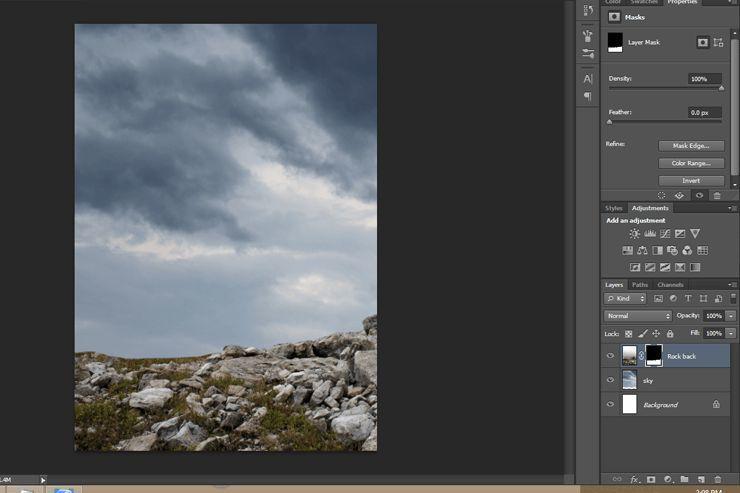Screen dimensions: 740x493
Task: Open the Normal blend mode dropdown
Action: (638, 316)
